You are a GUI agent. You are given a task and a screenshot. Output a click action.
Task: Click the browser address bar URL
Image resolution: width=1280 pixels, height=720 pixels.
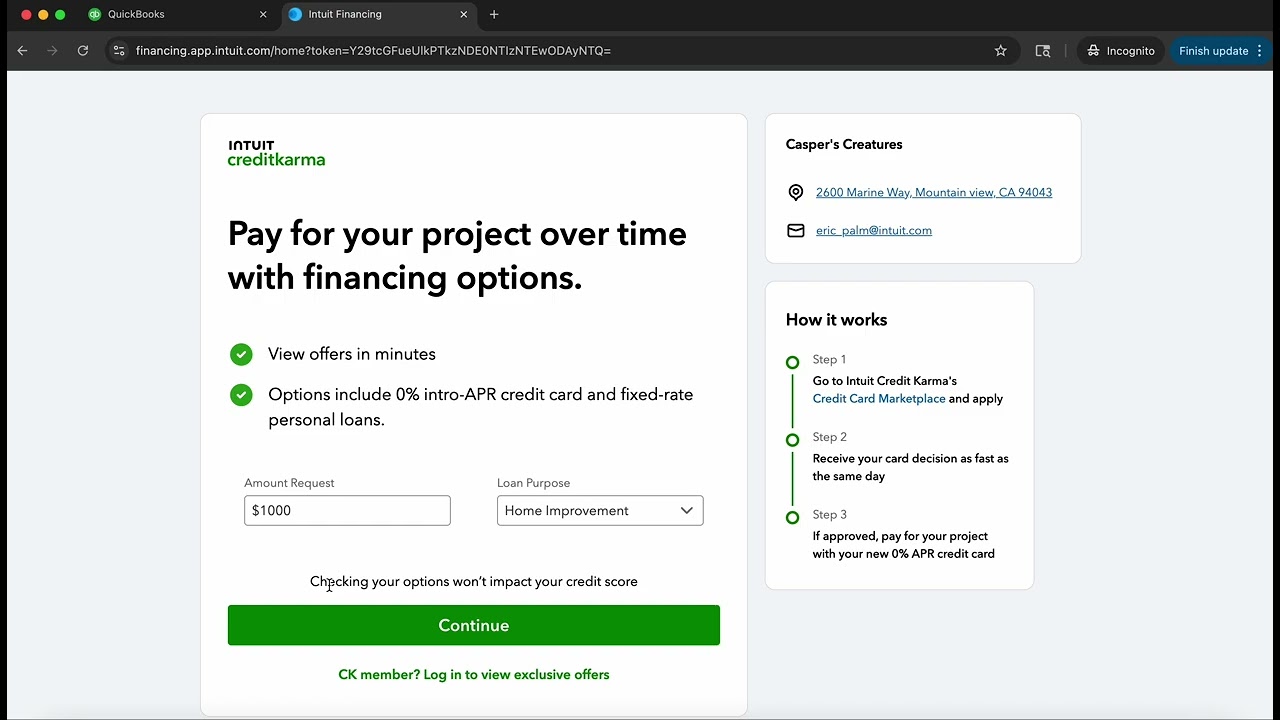pos(373,51)
